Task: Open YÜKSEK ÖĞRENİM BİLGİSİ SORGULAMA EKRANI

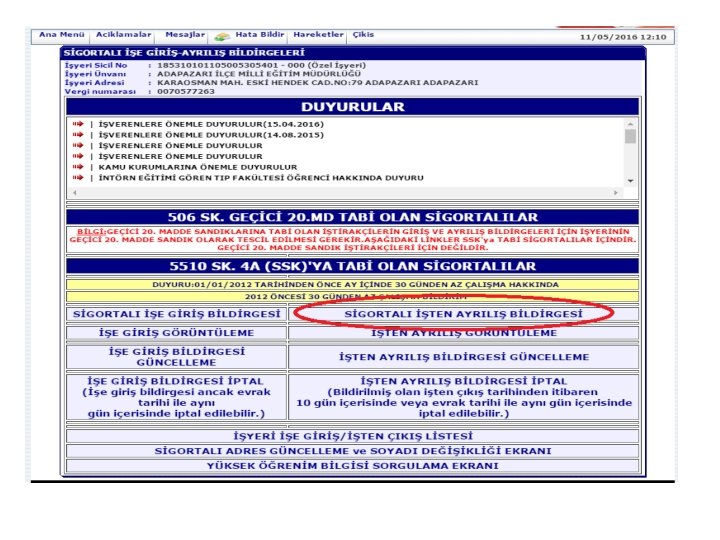Action: [353, 466]
